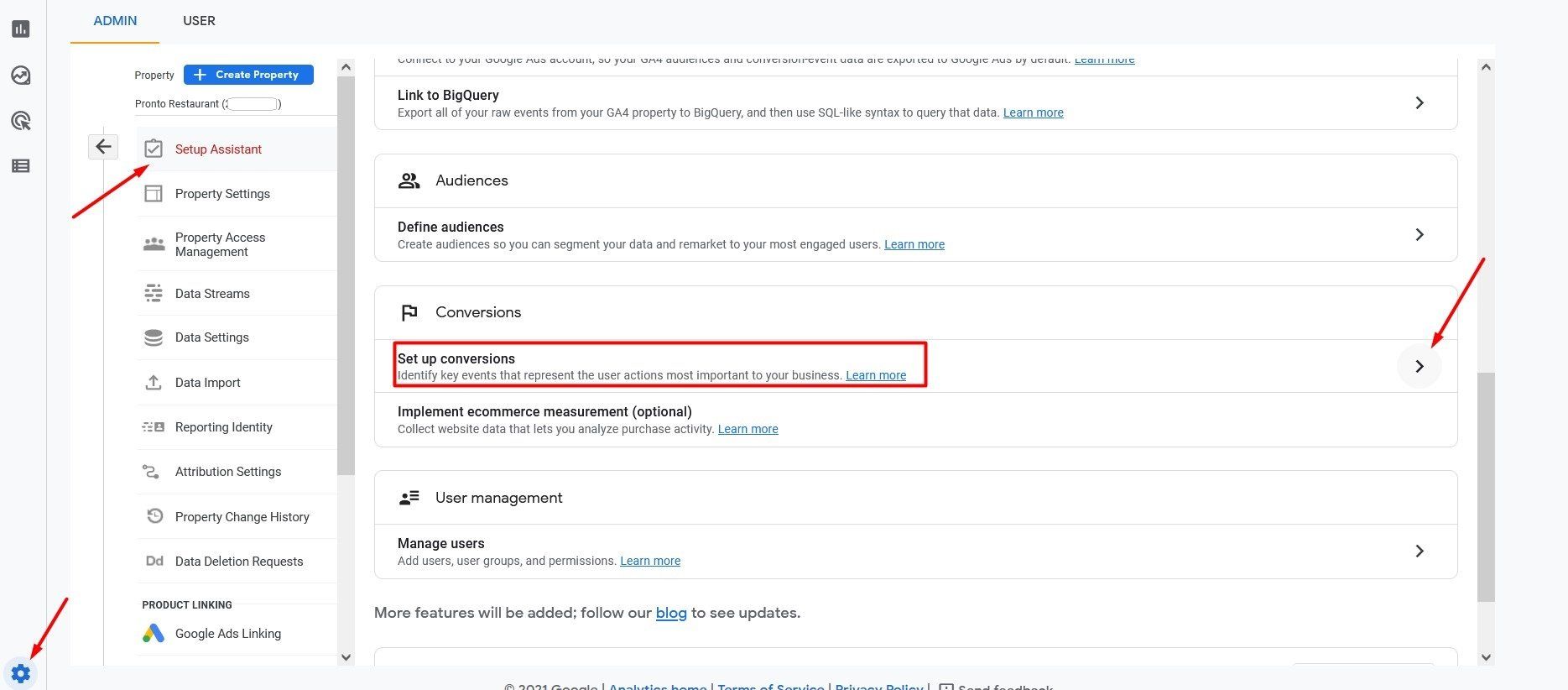Image resolution: width=1568 pixels, height=690 pixels.
Task: Open Learn more link for Define audiences
Action: click(914, 244)
